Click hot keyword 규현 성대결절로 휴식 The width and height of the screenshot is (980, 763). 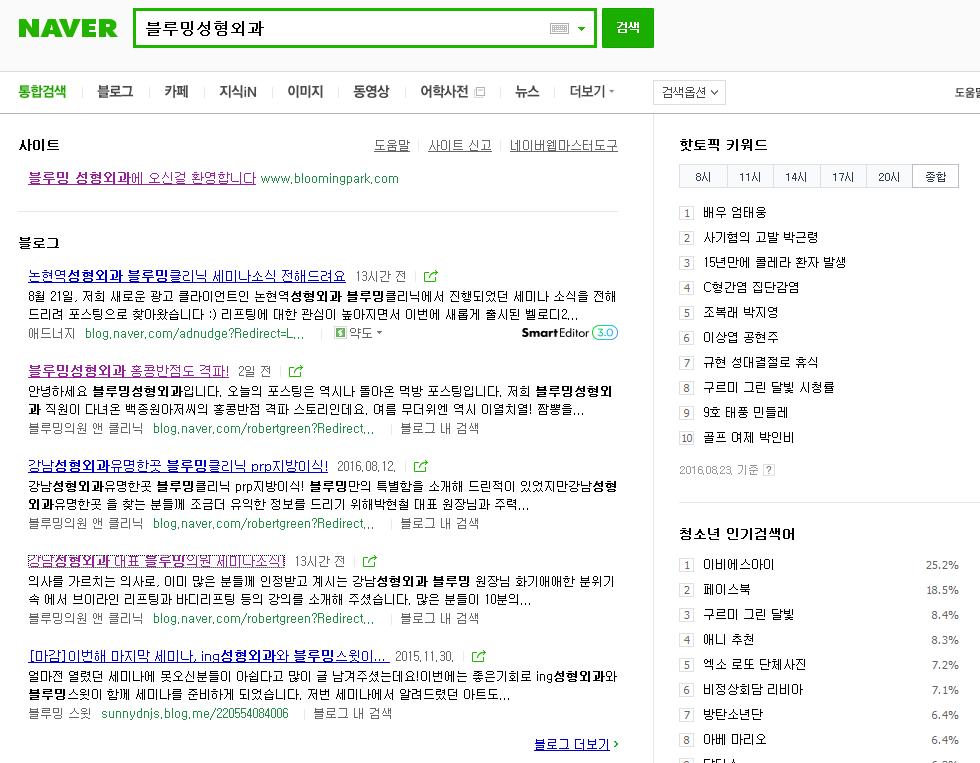pos(761,362)
